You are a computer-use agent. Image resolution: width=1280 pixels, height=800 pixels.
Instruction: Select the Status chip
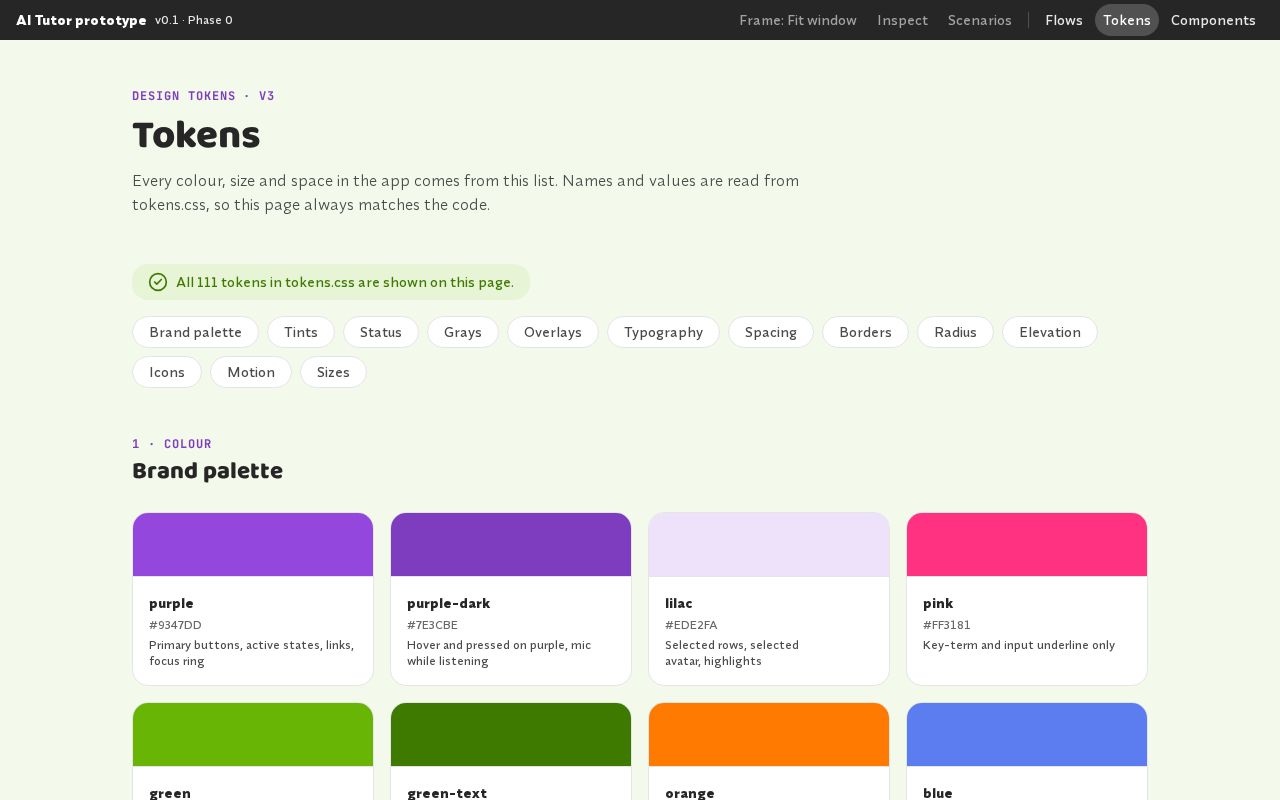pyautogui.click(x=381, y=332)
